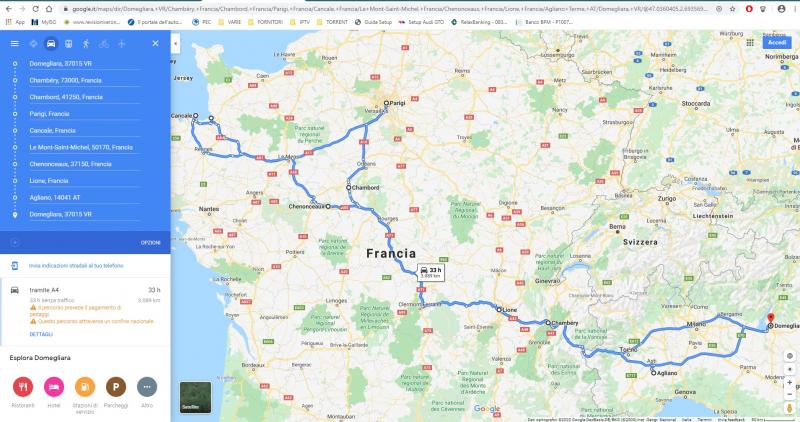Close the directions panel with X
The image size is (800, 422).
(156, 44)
